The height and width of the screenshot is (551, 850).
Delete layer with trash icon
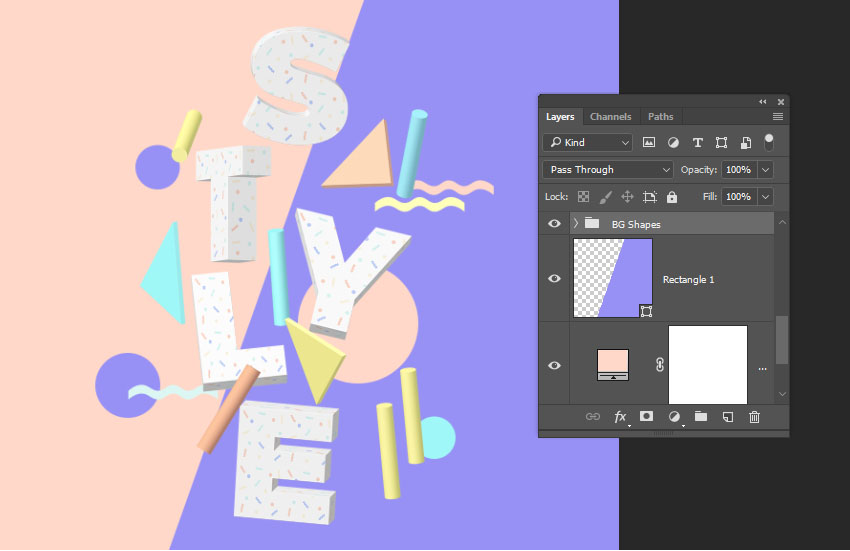[755, 417]
